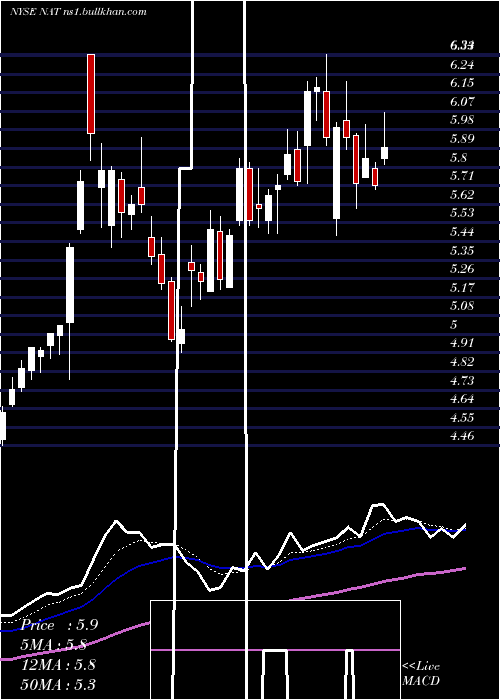Click the 5.53 price axis label
This screenshot has height=700, width=500.
pos(462,213)
